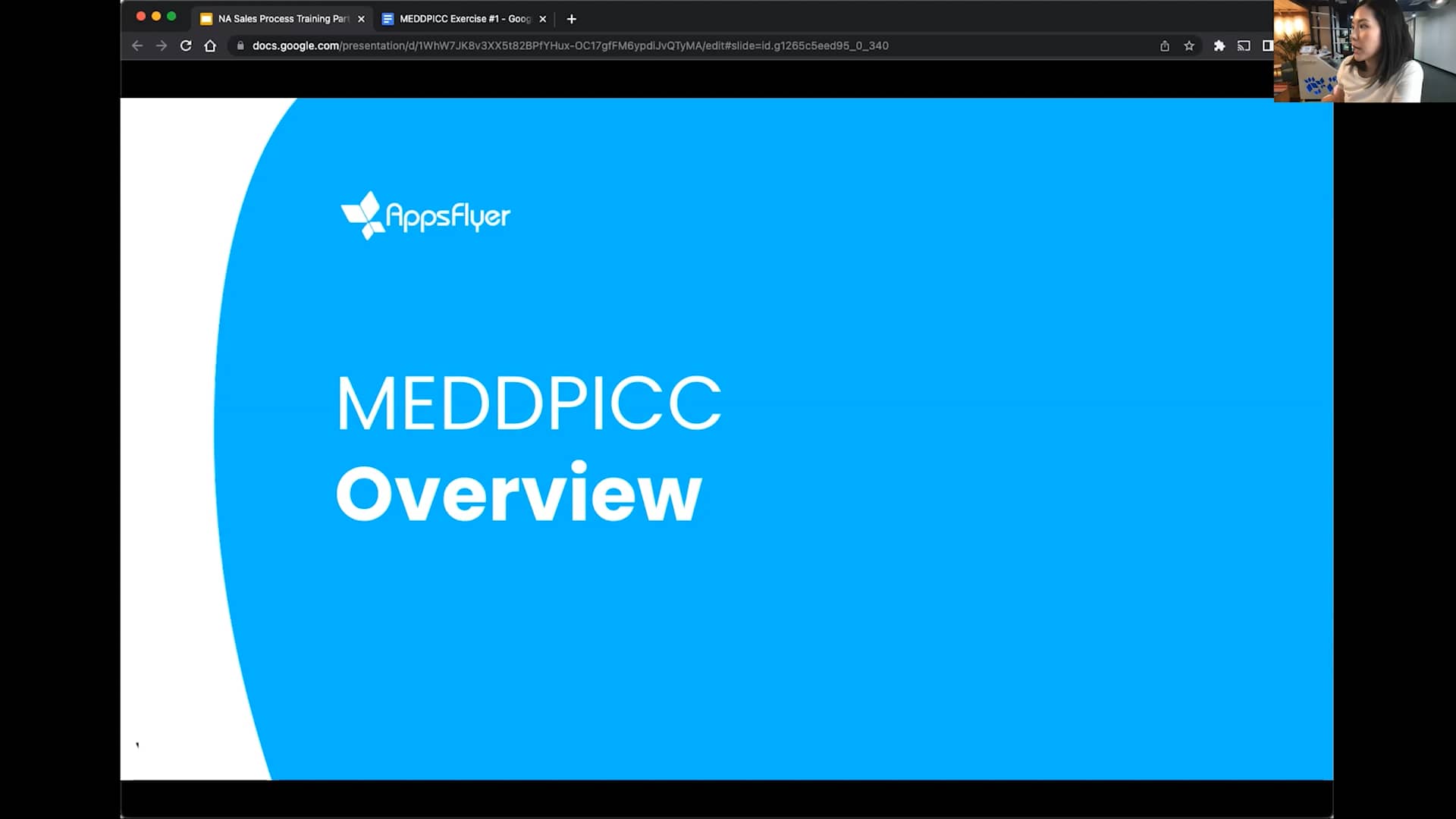Navigate forward using the forward arrow
Viewport: 1456px width, 819px height.
click(x=162, y=45)
